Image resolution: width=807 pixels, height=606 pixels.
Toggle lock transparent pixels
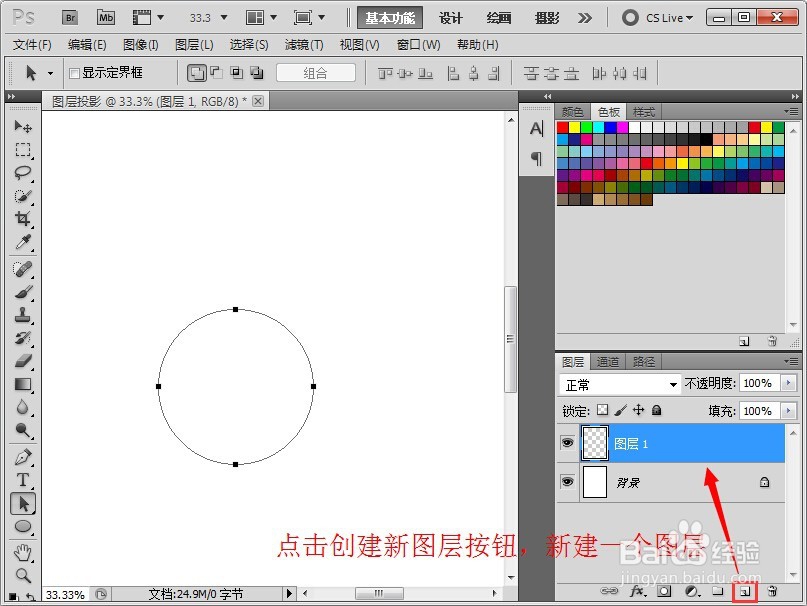(603, 410)
